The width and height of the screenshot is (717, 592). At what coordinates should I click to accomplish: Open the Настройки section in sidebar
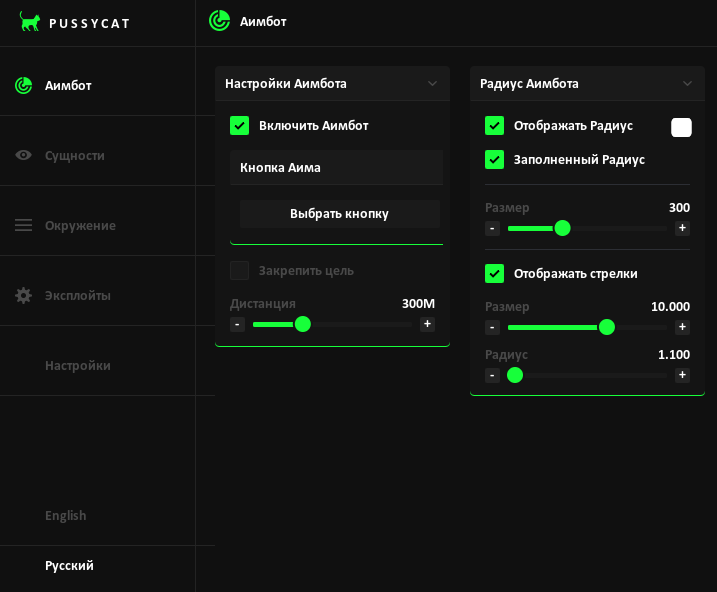tap(78, 365)
